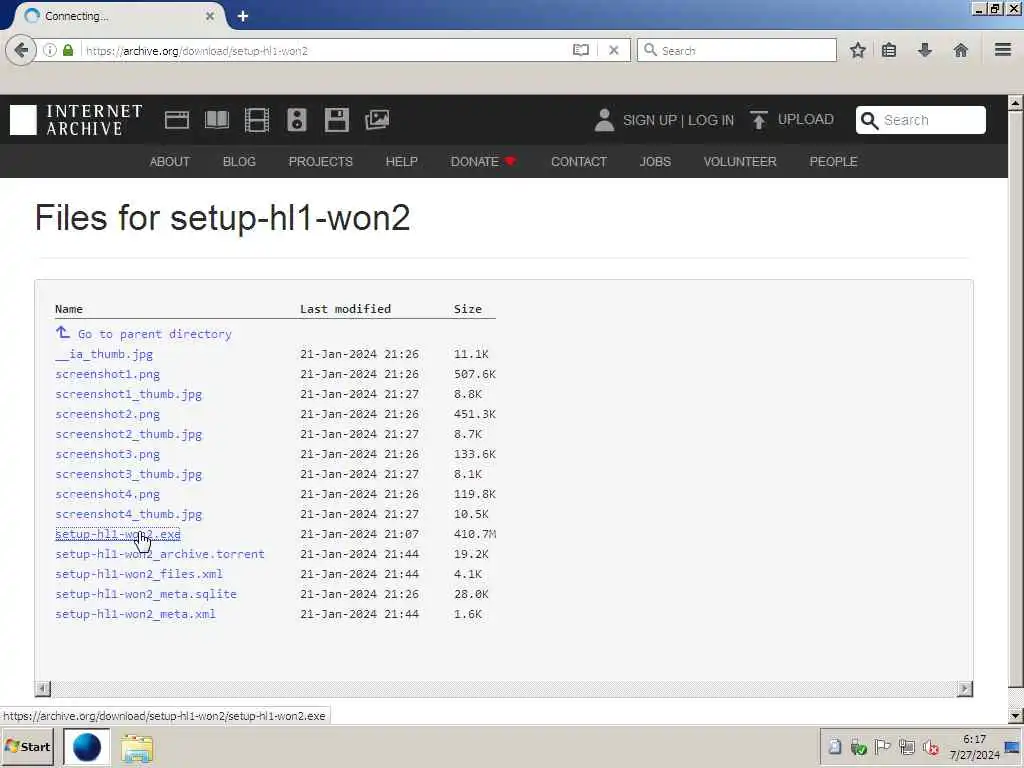Open Windows Explorer folder taskbar icon
Screen dimensions: 1024x768
pos(136,748)
